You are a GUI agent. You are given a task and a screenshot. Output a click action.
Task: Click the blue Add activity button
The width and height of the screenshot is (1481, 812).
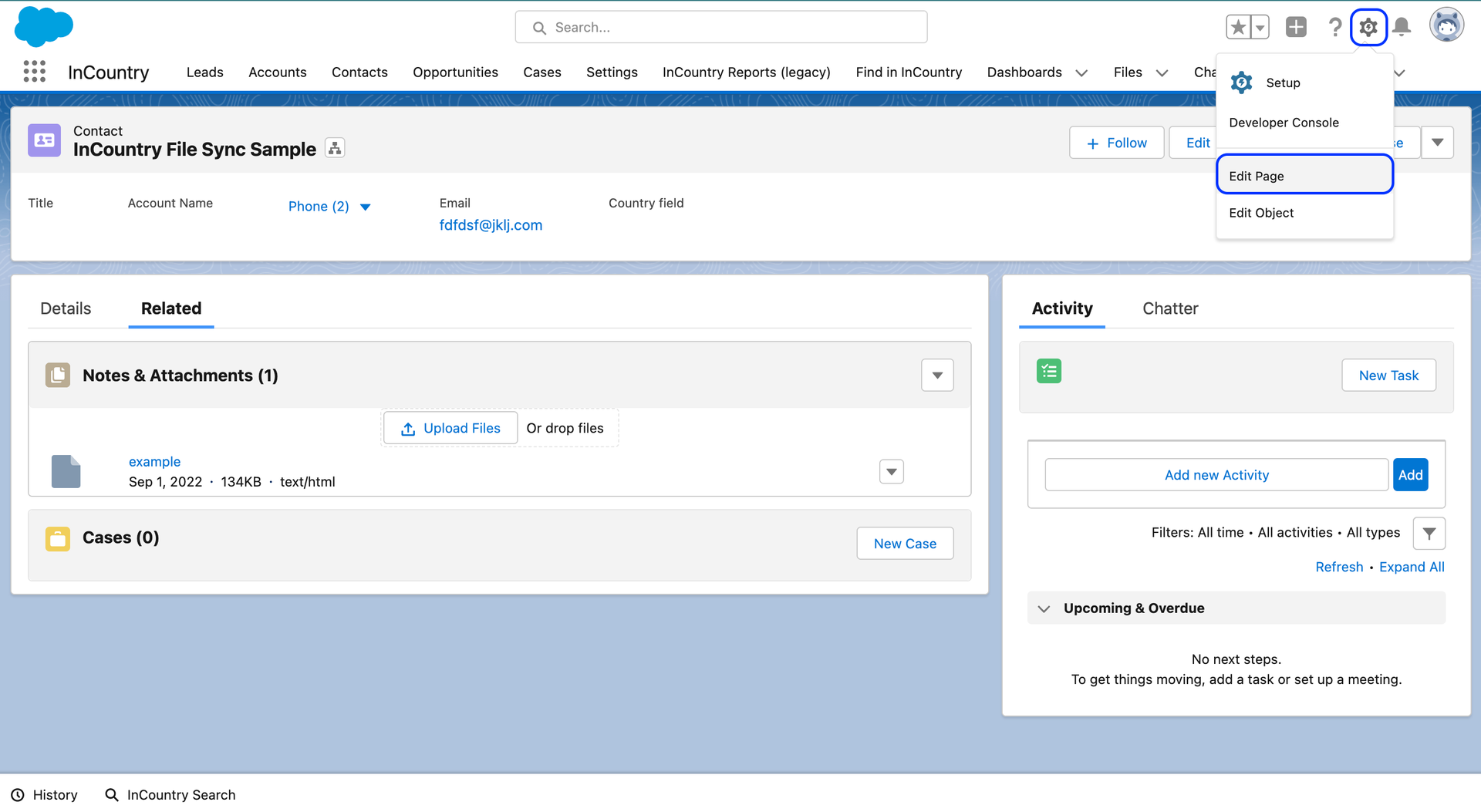point(1411,475)
